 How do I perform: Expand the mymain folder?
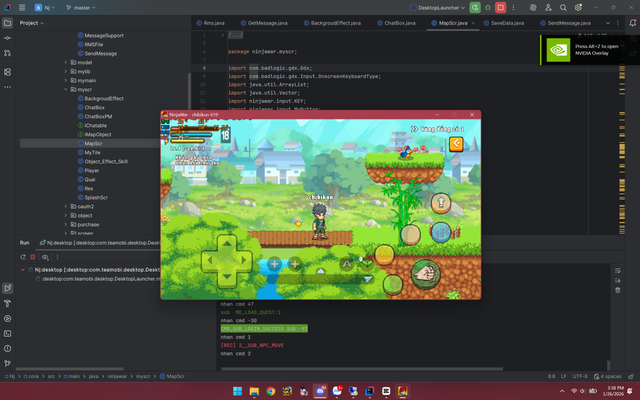[x=66, y=80]
